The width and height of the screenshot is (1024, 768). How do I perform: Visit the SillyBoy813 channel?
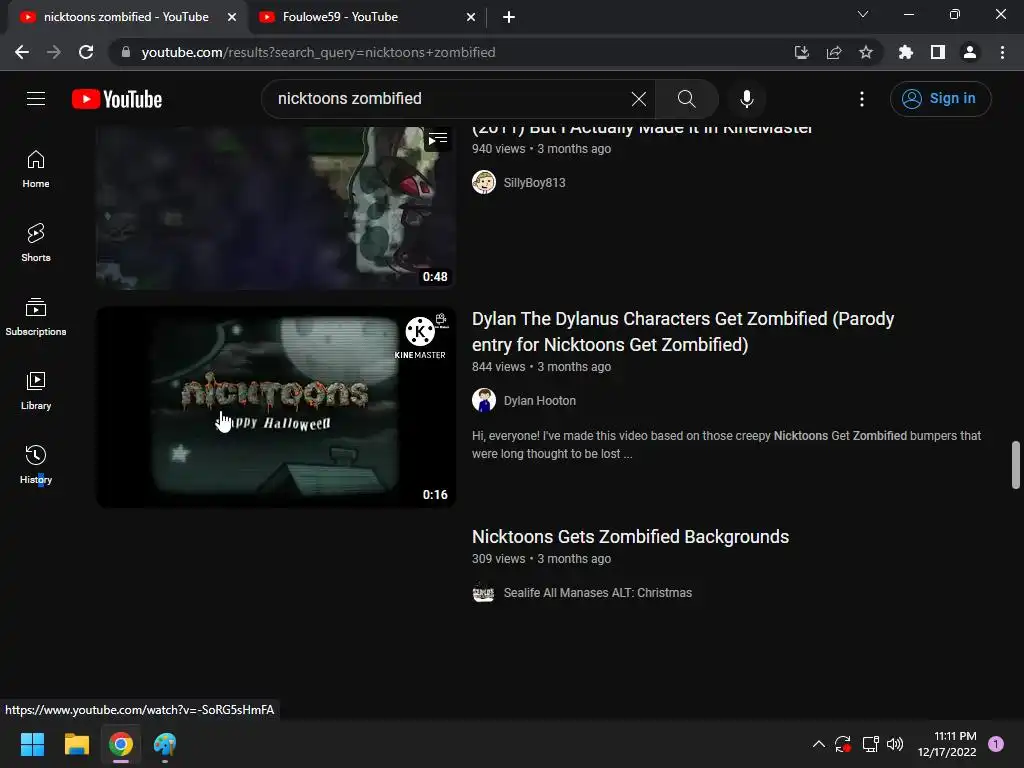point(534,183)
